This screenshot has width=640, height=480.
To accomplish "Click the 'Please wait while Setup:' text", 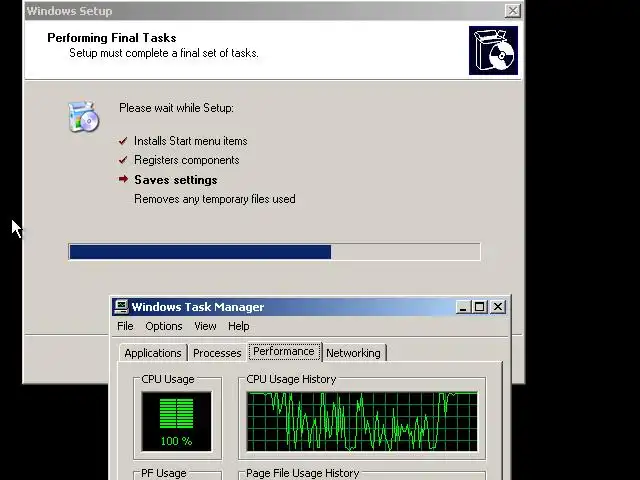I will coord(176,108).
